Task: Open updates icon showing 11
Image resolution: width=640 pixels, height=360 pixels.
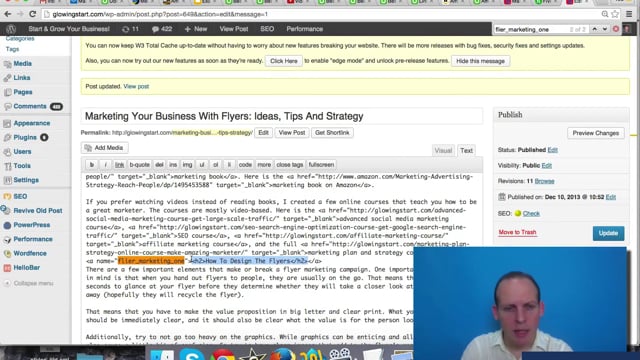Action: (x=131, y=29)
